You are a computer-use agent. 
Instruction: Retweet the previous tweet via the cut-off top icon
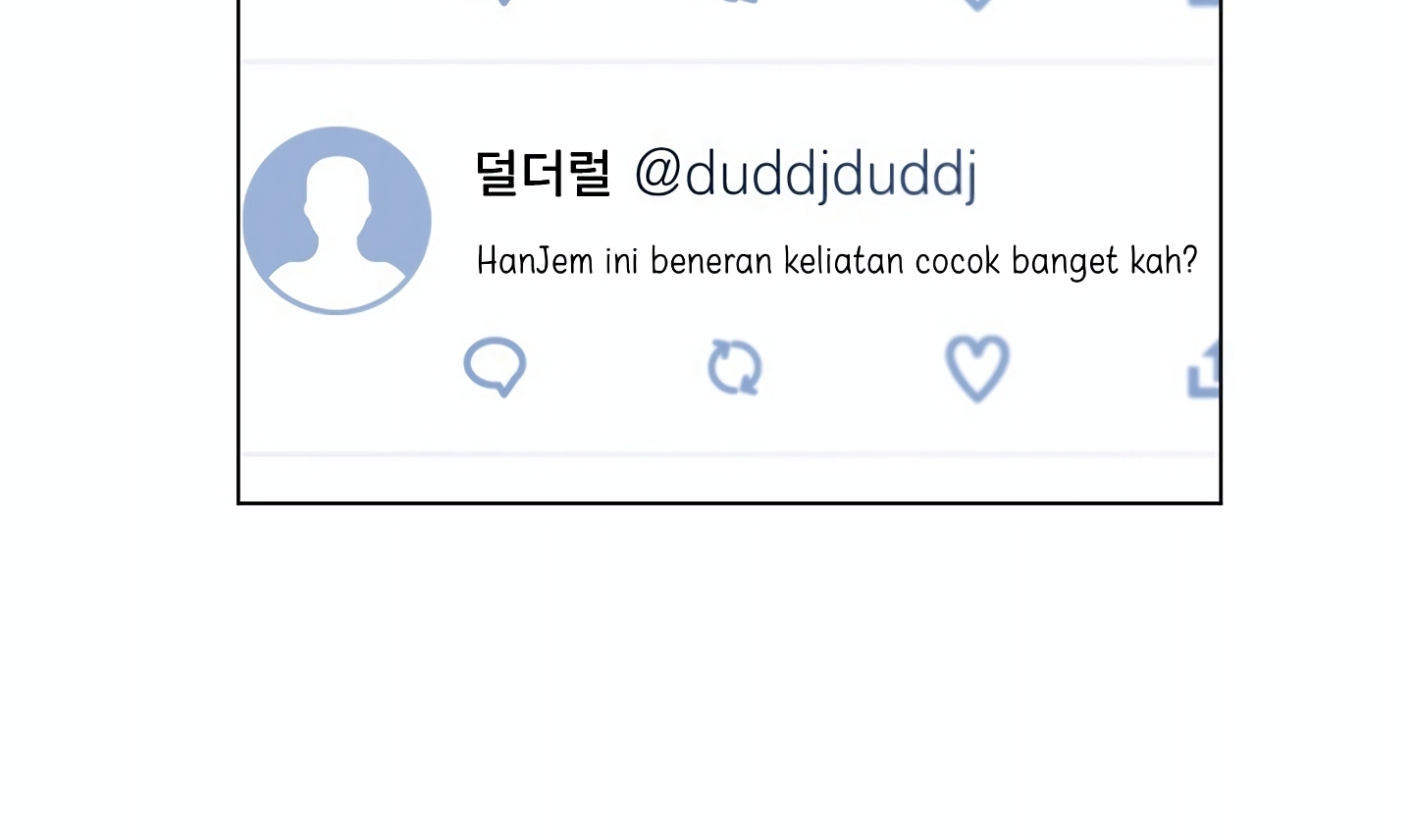tap(738, 2)
